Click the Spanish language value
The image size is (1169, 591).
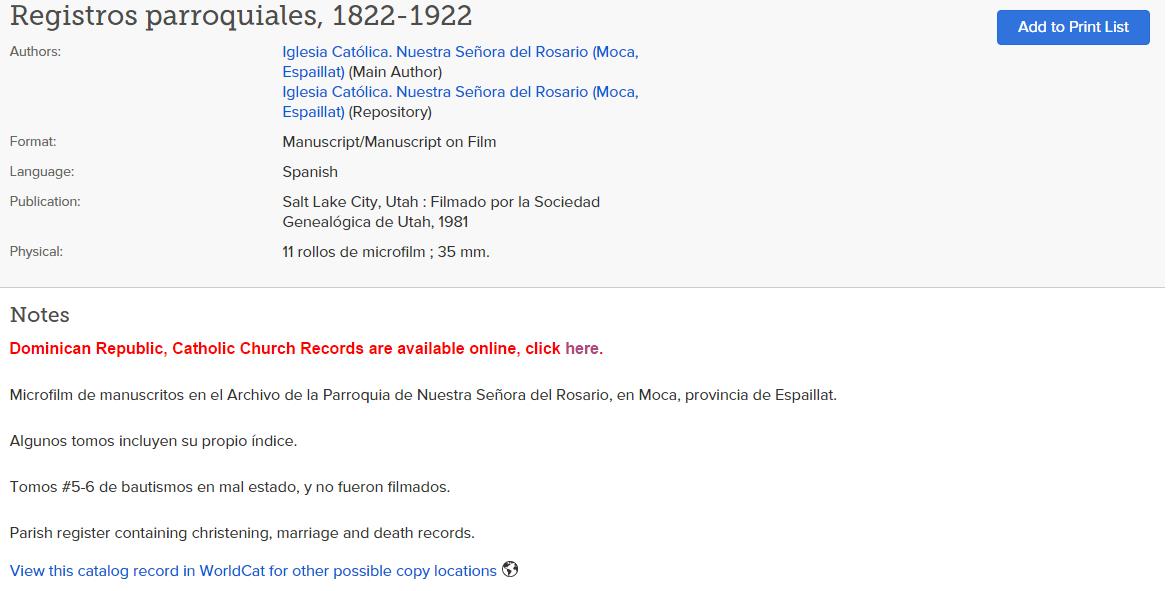[x=310, y=171]
